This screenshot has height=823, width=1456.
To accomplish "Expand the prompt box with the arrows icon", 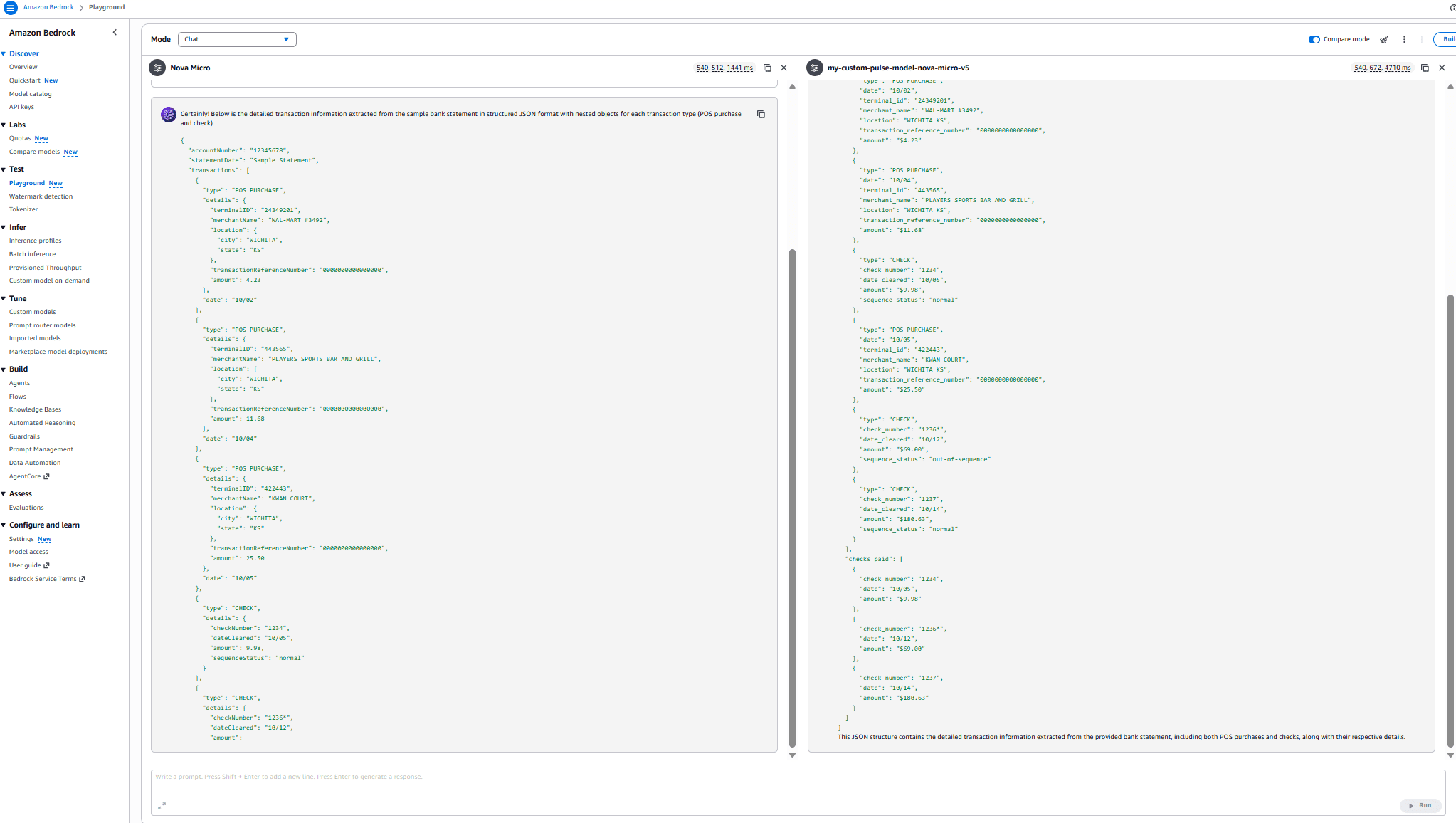I will pos(162,806).
